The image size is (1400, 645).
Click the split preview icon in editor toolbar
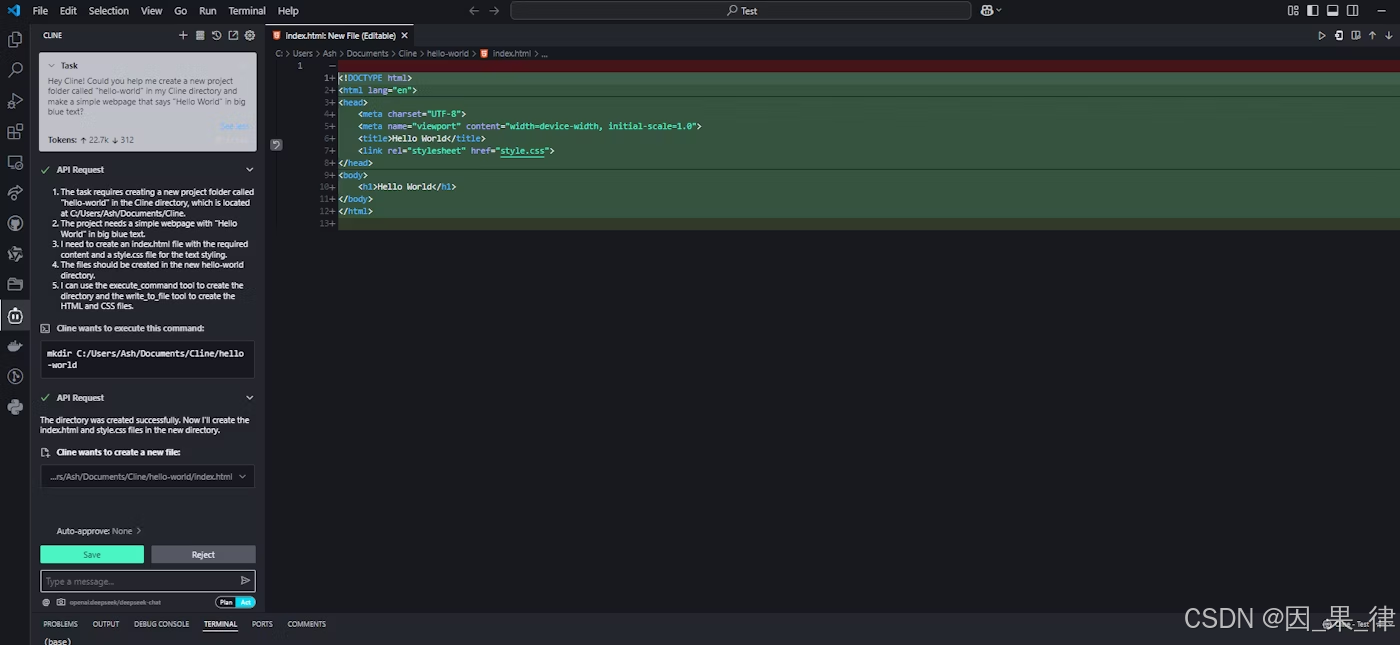[1356, 35]
